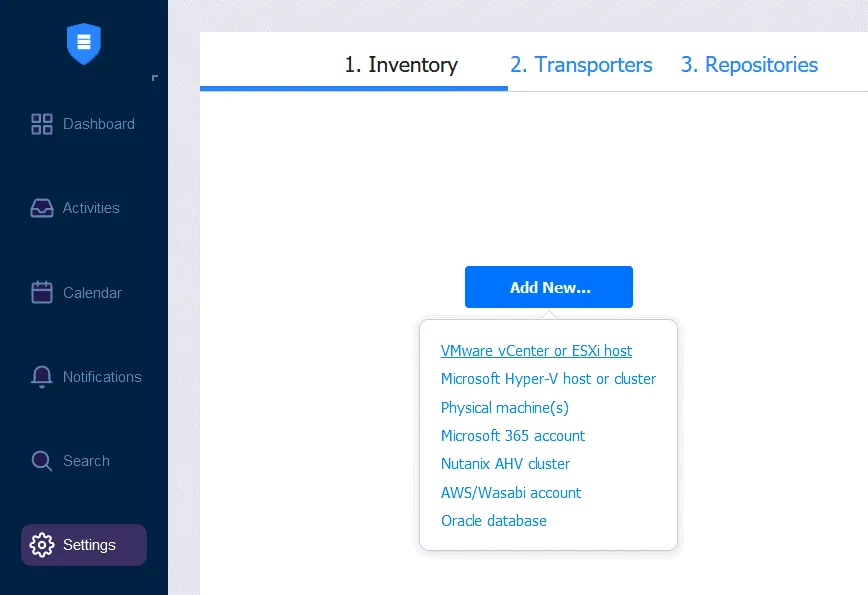
Task: Collapse sidebar using small corner arrow
Action: point(154,78)
